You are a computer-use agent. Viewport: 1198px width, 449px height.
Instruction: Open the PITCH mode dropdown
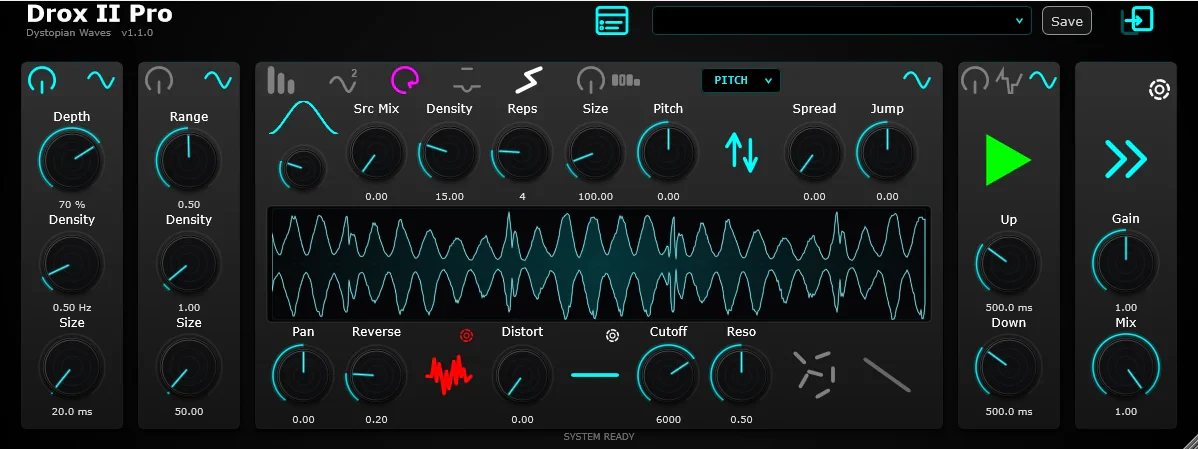(x=741, y=80)
